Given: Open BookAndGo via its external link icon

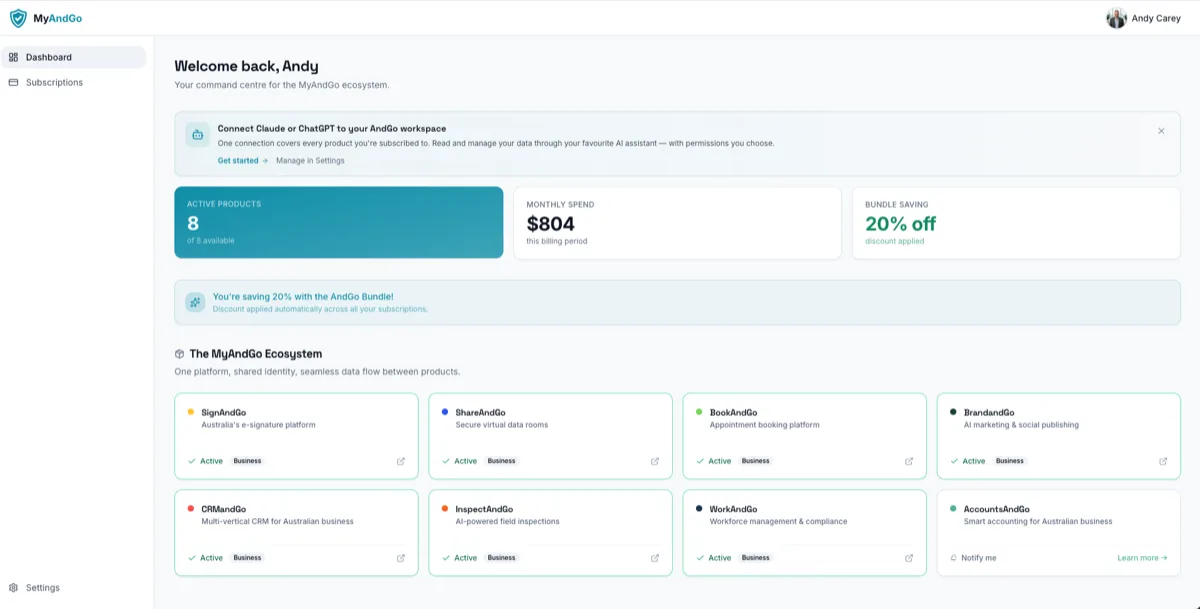Looking at the screenshot, I should point(909,461).
